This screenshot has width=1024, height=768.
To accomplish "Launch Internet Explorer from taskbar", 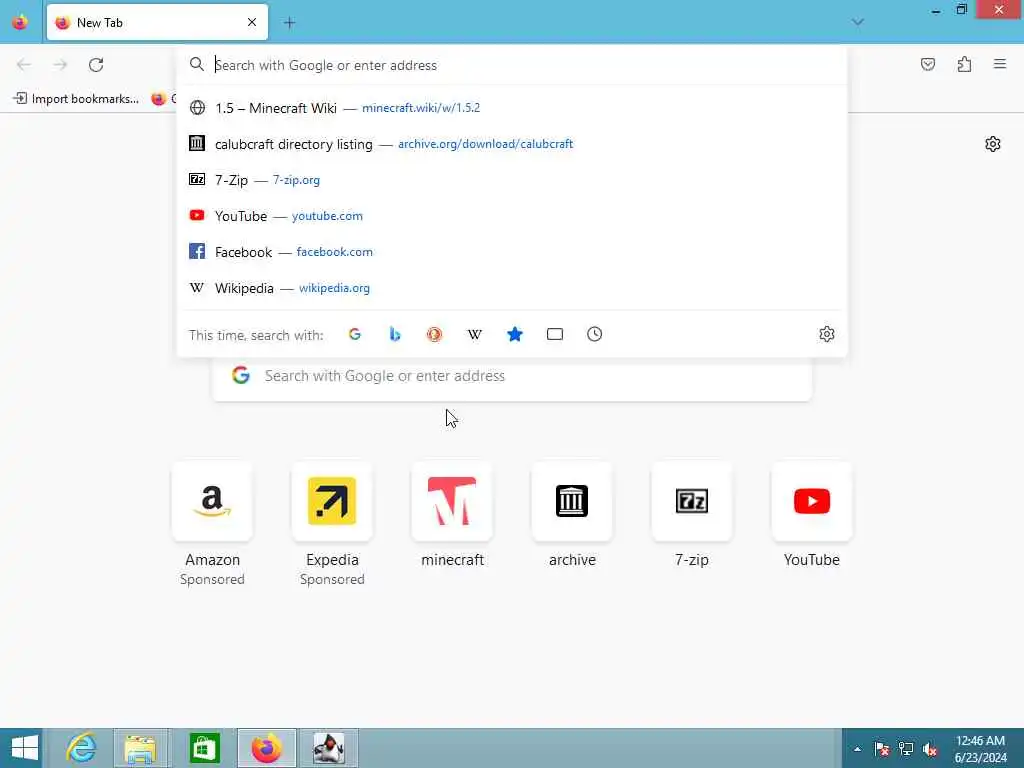I will click(x=81, y=748).
